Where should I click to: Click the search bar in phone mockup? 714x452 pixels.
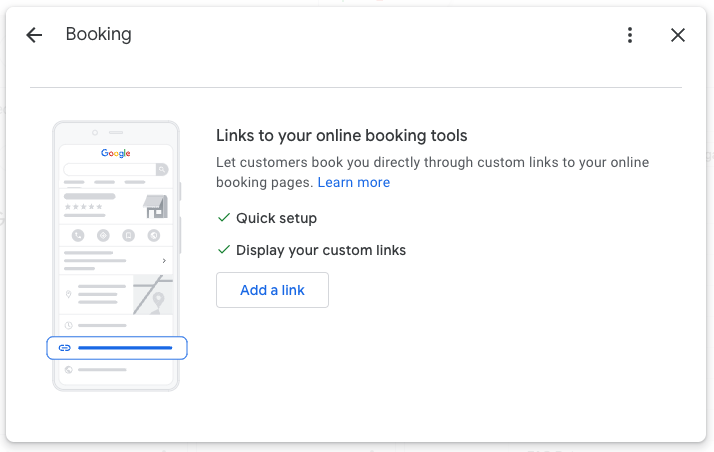[110, 170]
